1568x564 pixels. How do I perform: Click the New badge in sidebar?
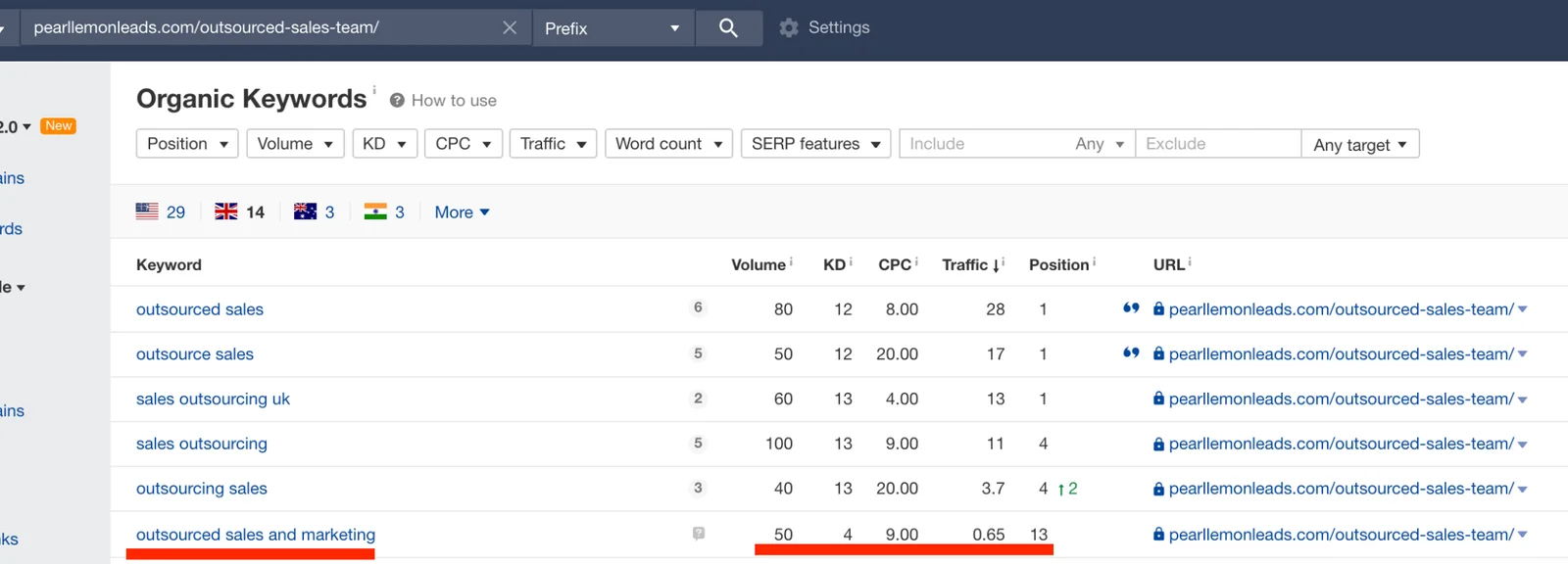(x=59, y=125)
